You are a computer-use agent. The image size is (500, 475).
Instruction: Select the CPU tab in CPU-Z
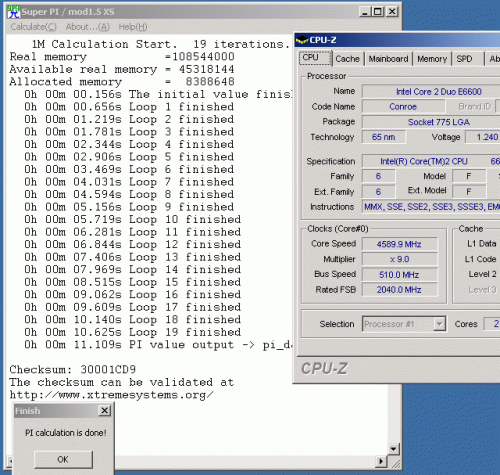[x=315, y=58]
